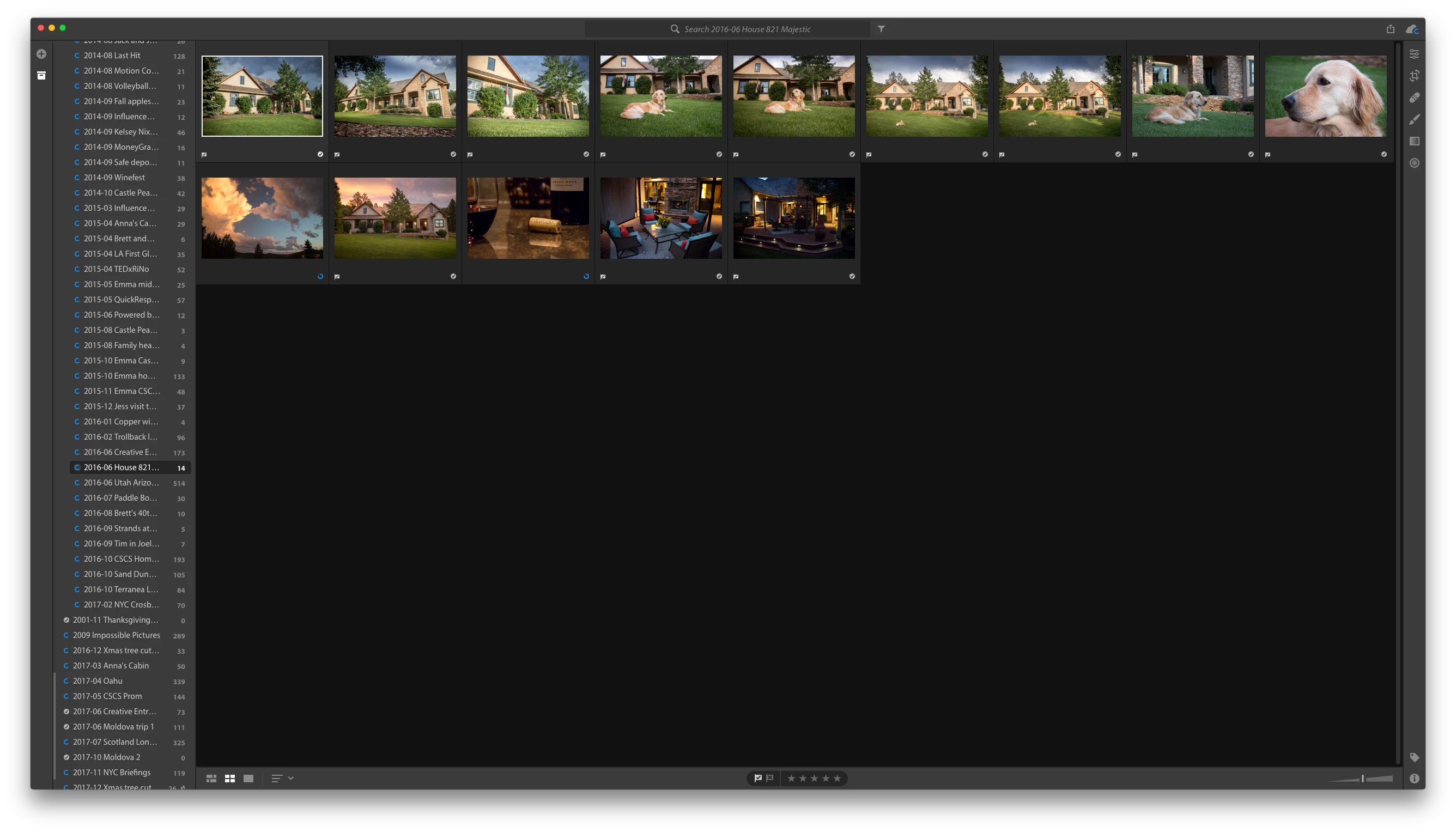Open the Add Photos plus icon
Image resolution: width=1456 pixels, height=833 pixels.
click(41, 54)
